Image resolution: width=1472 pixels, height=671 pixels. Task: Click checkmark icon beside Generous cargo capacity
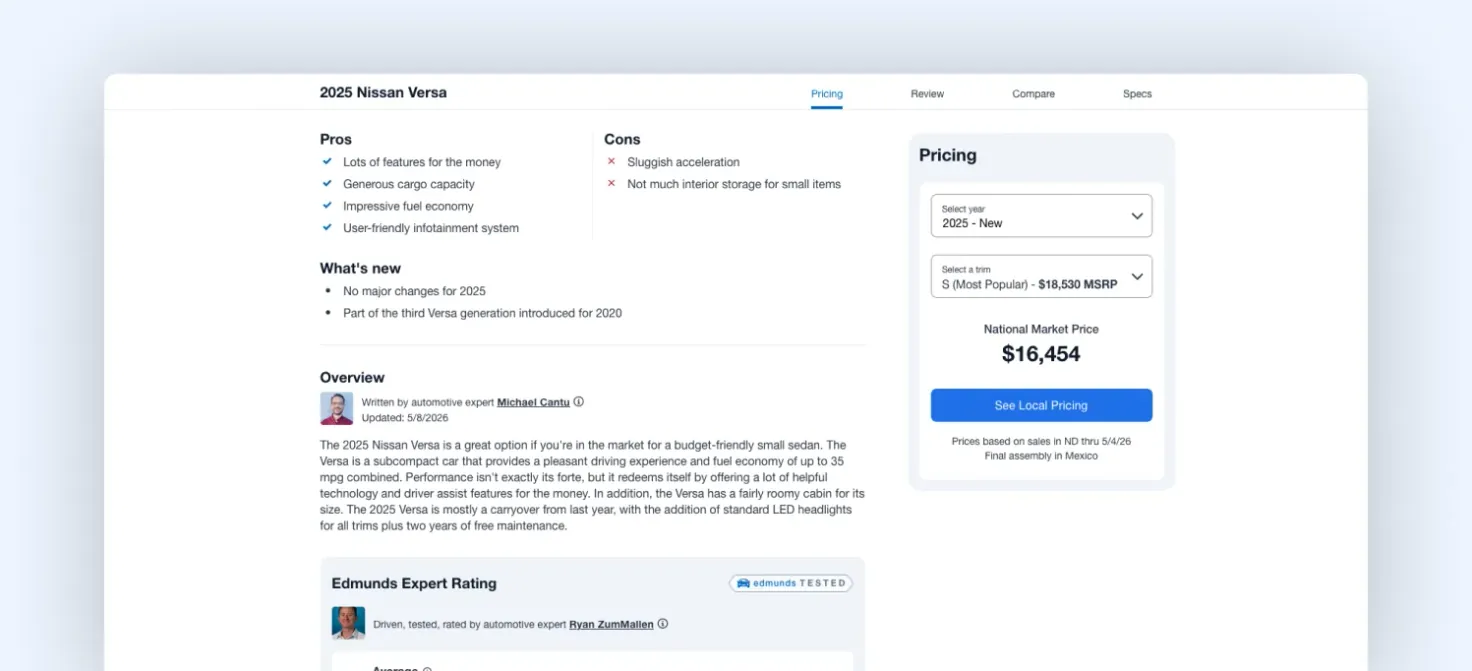(x=327, y=184)
